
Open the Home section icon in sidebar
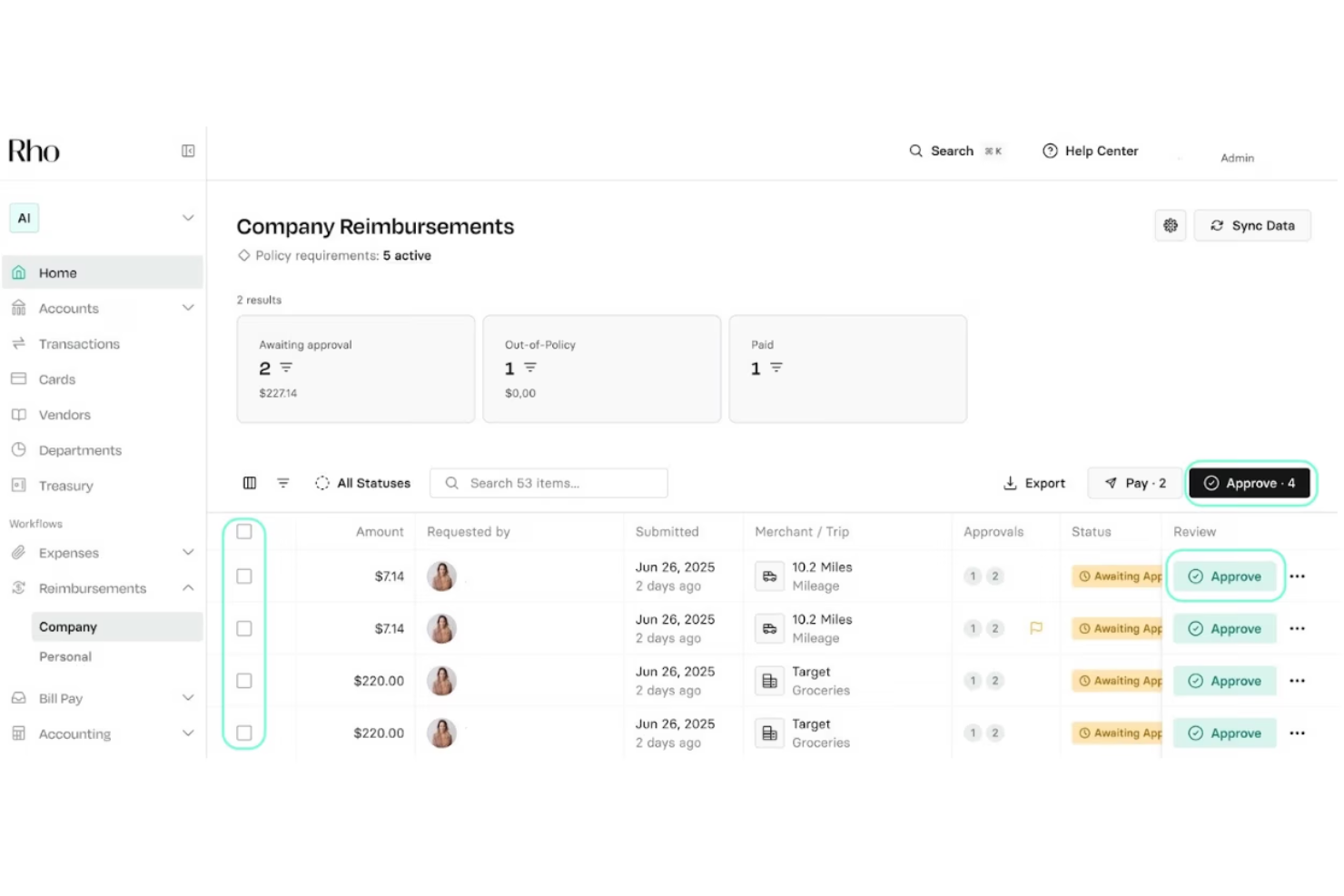pyautogui.click(x=18, y=272)
